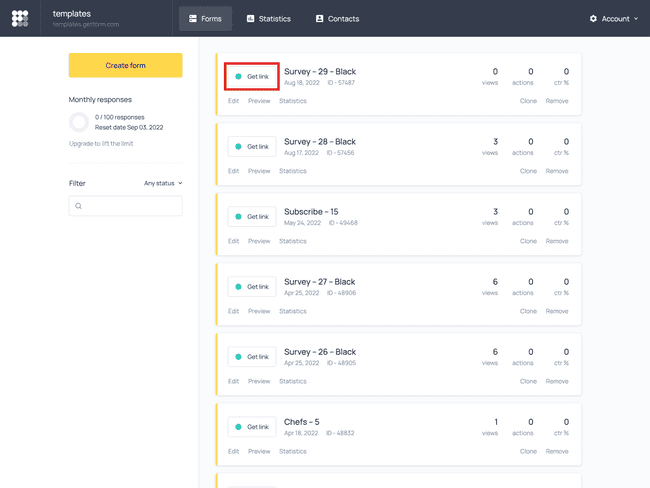This screenshot has width=650, height=488.
Task: Click the Create form button
Action: click(126, 65)
